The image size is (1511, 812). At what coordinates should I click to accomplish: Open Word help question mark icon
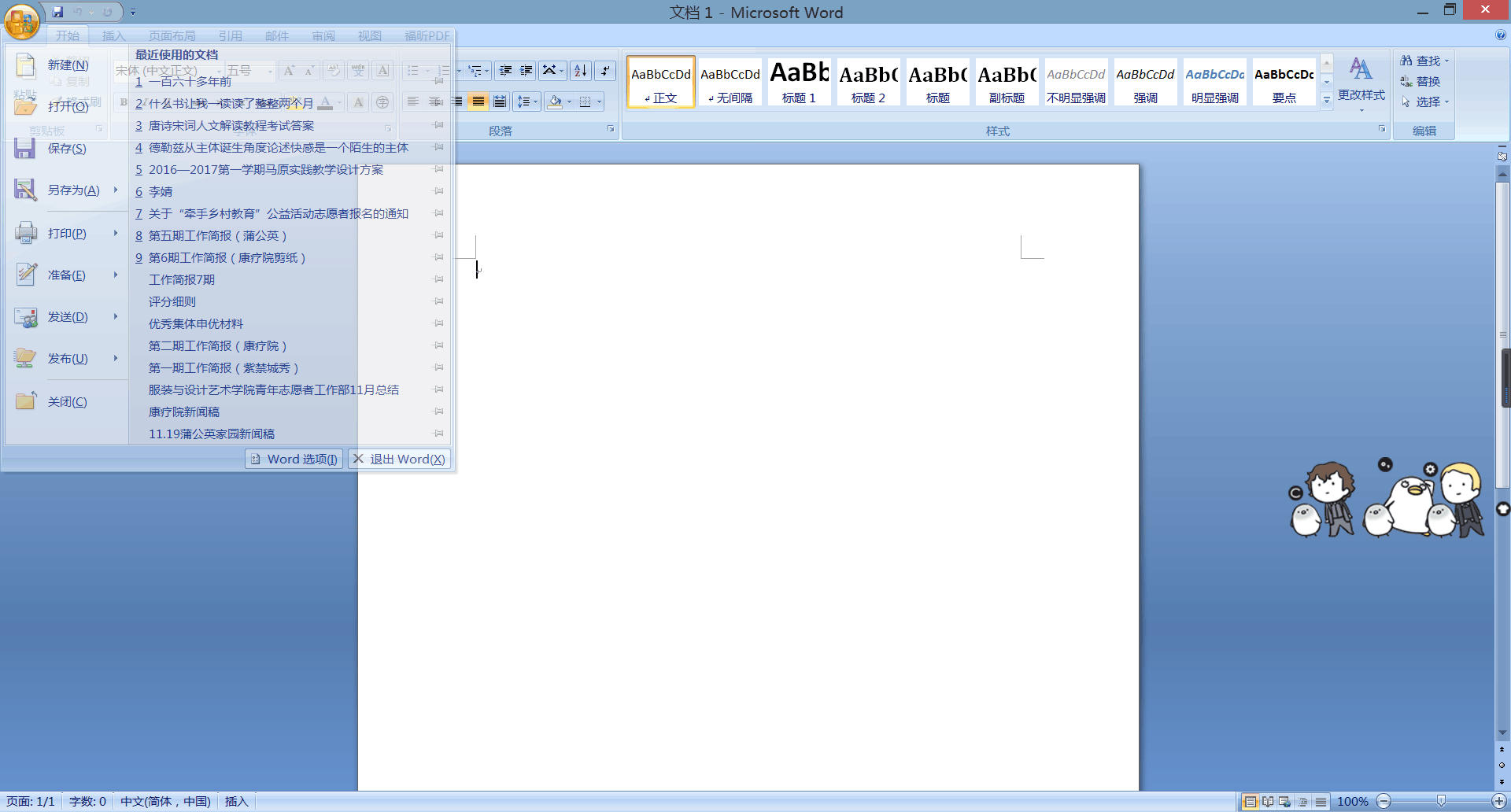pos(1501,35)
